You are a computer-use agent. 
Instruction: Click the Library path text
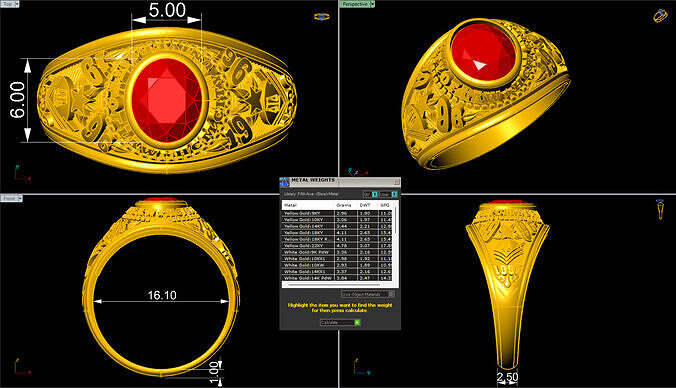[x=311, y=194]
